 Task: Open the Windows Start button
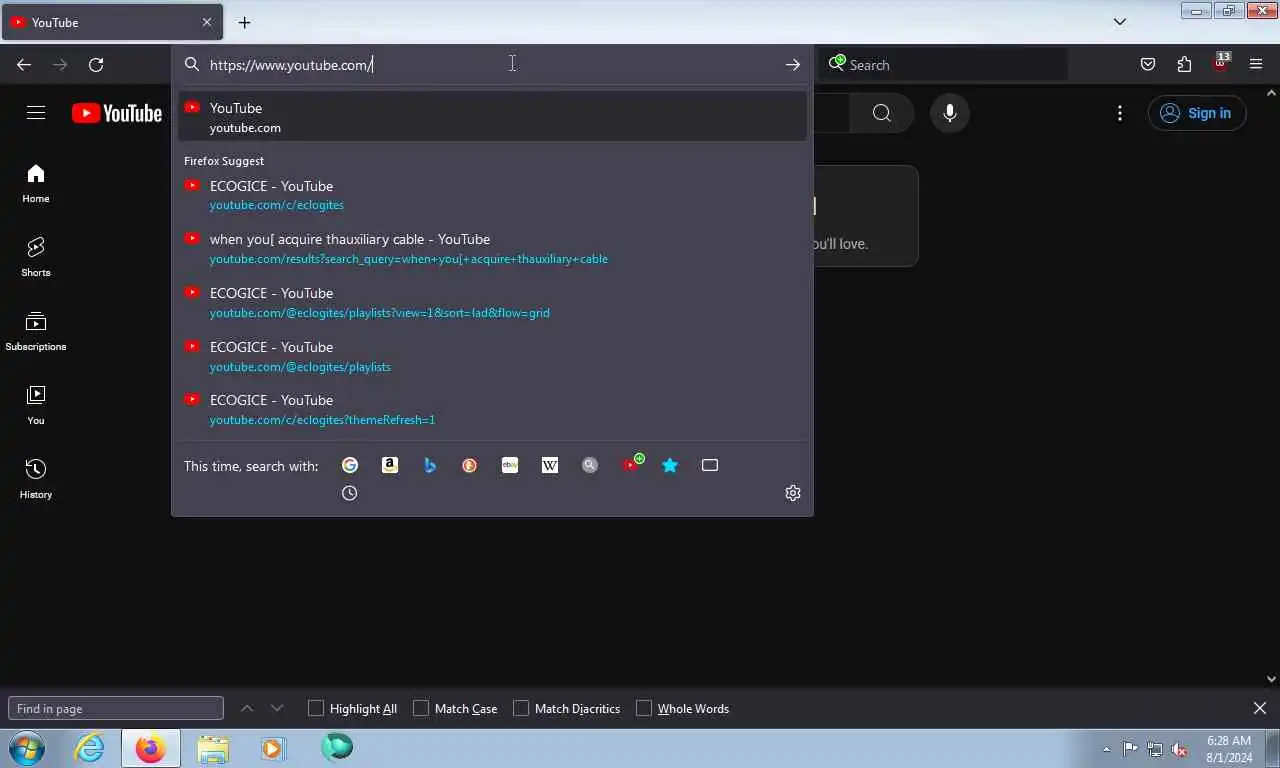pyautogui.click(x=27, y=748)
